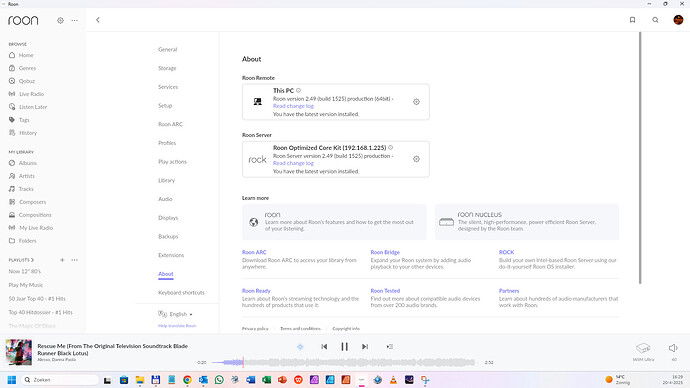Viewport: 690px width, 388px height.
Task: Switch to the Audio settings tab
Action: coord(165,199)
